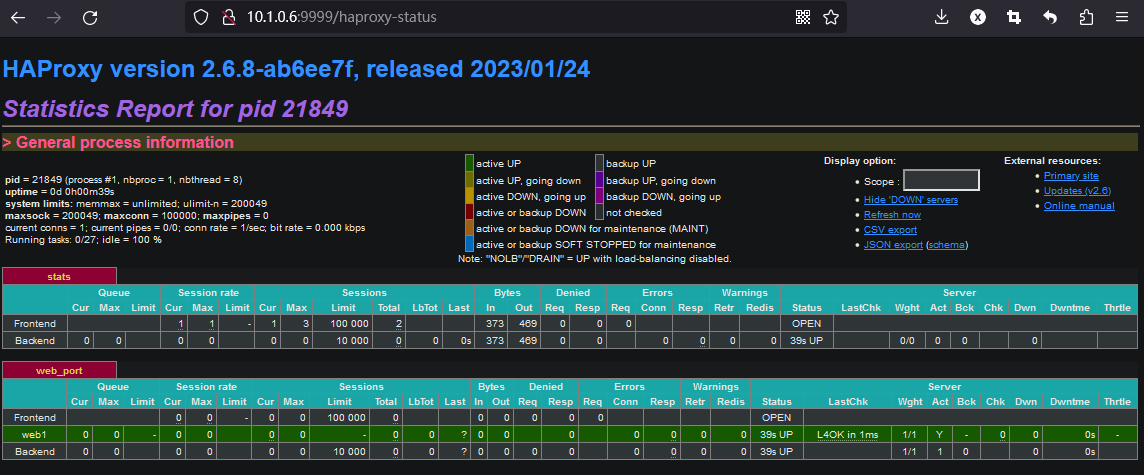Click the insecure connection lock icon
The height and width of the screenshot is (475, 1144).
(228, 18)
